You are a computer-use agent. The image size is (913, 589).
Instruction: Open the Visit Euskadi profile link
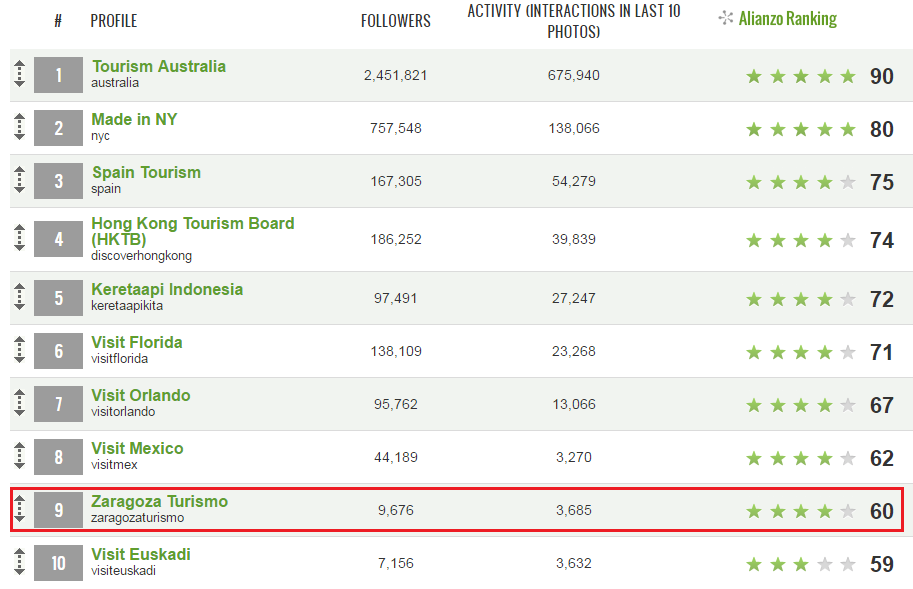(x=141, y=554)
